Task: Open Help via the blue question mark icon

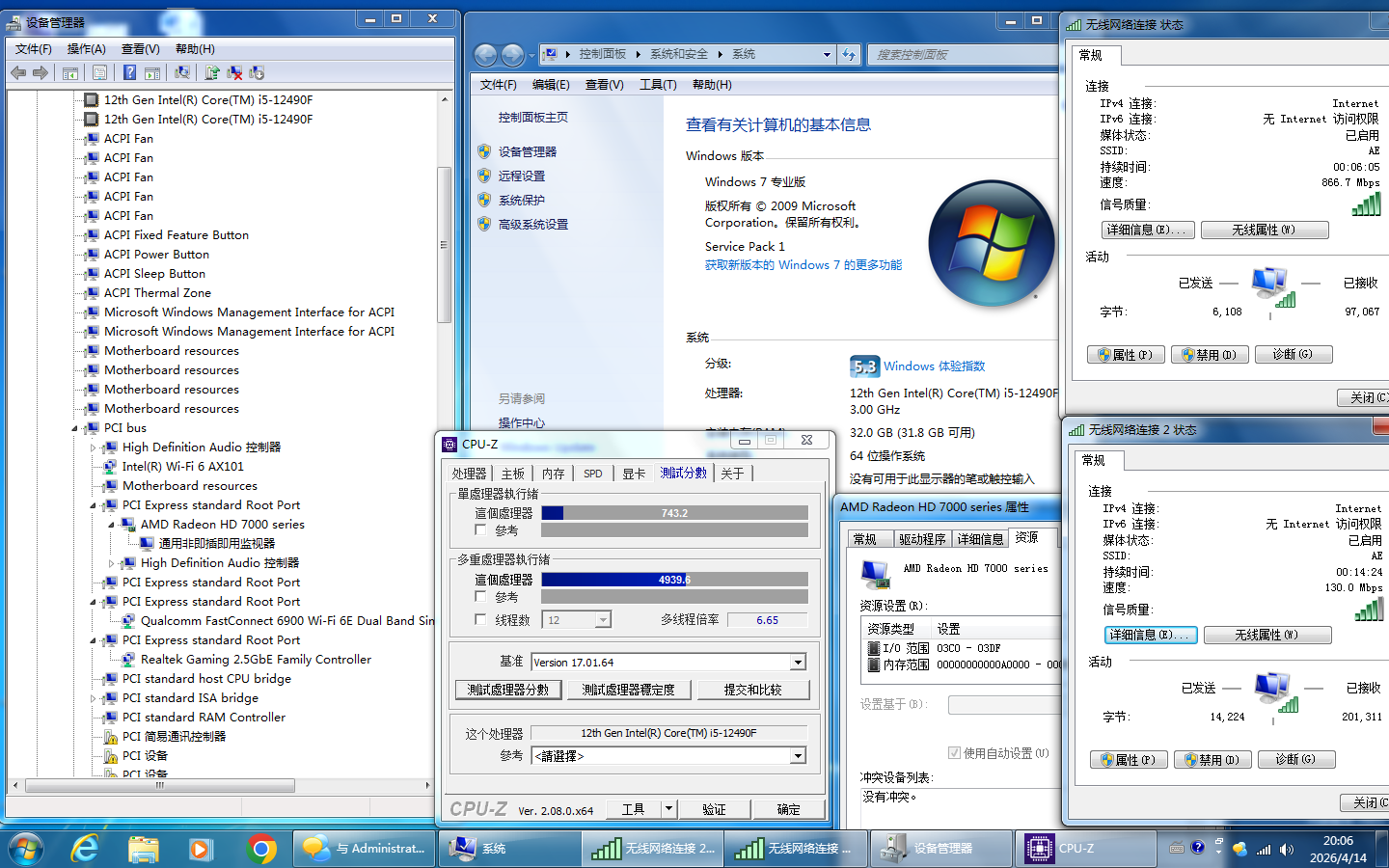Action: 129,72
